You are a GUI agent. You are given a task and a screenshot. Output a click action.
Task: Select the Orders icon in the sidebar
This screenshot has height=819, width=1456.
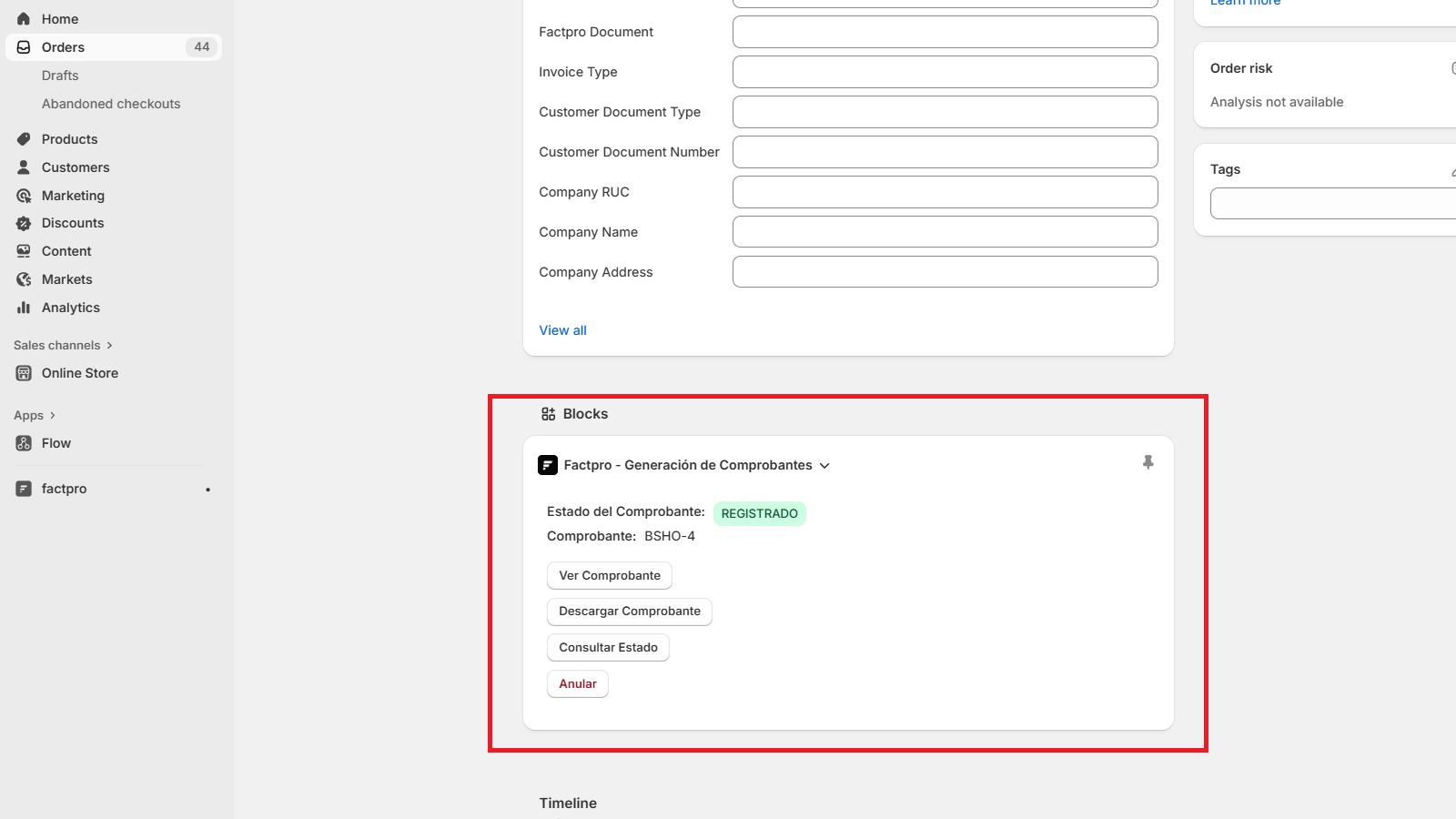coord(24,46)
